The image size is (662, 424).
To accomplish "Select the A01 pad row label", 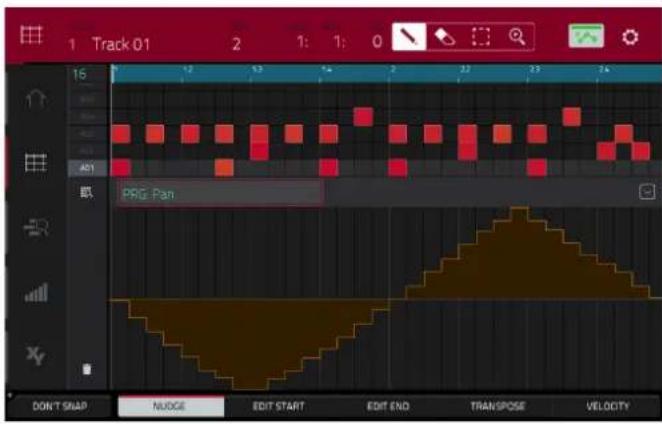I will [x=87, y=169].
